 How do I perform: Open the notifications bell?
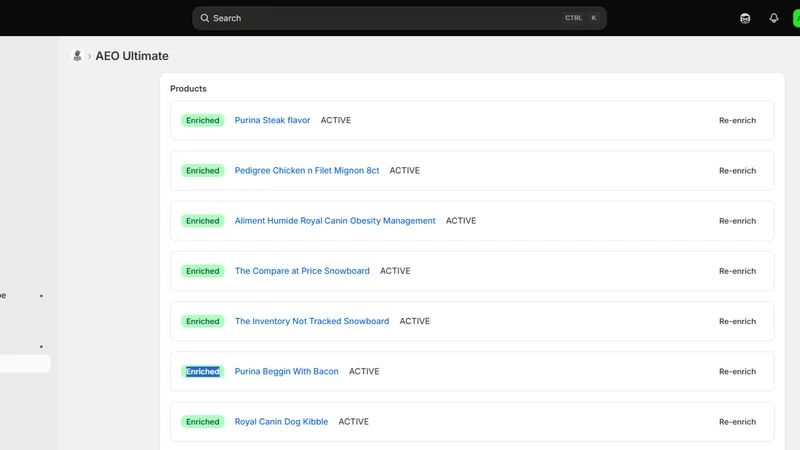(774, 18)
